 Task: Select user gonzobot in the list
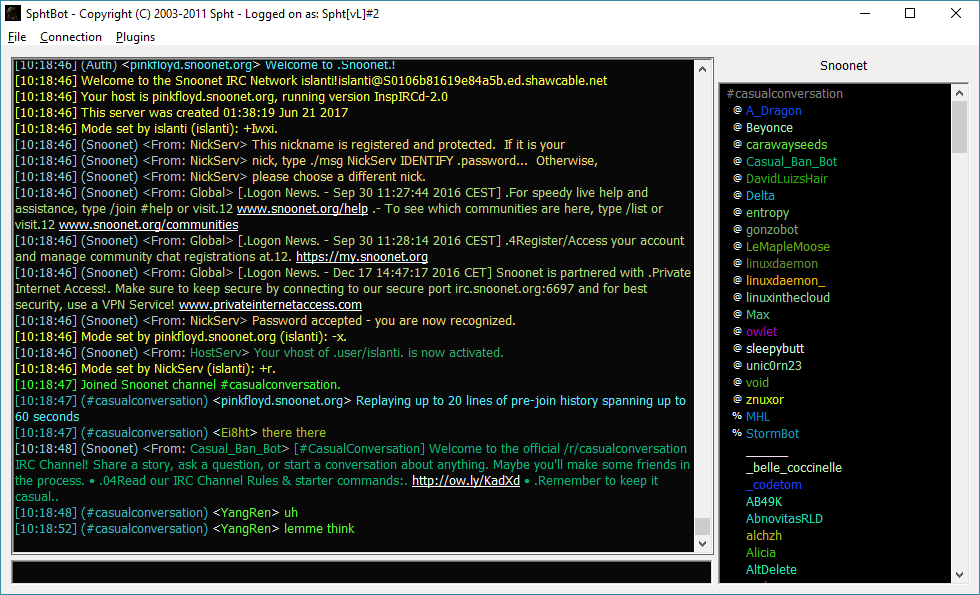(771, 229)
